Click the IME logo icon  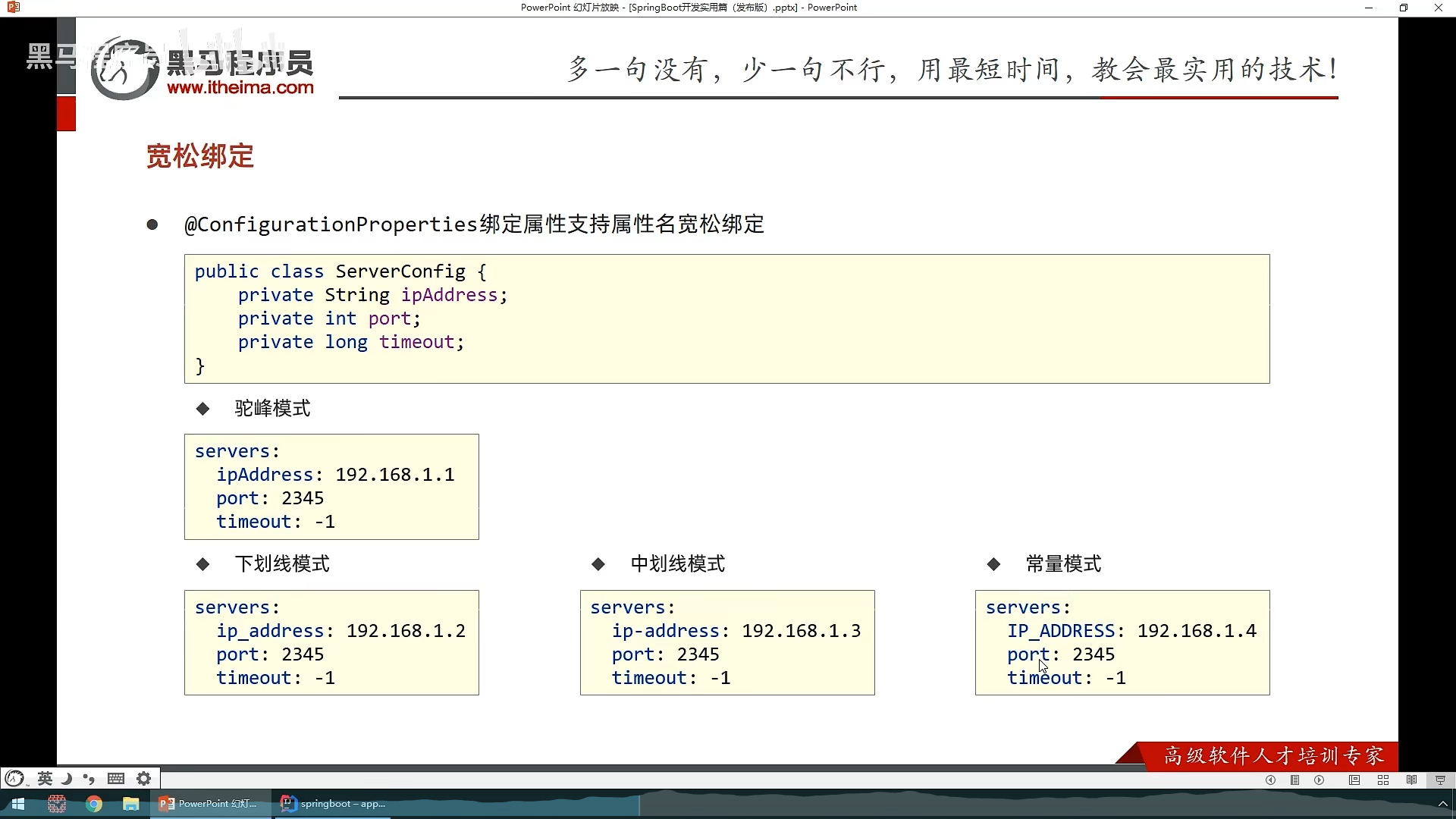15,778
